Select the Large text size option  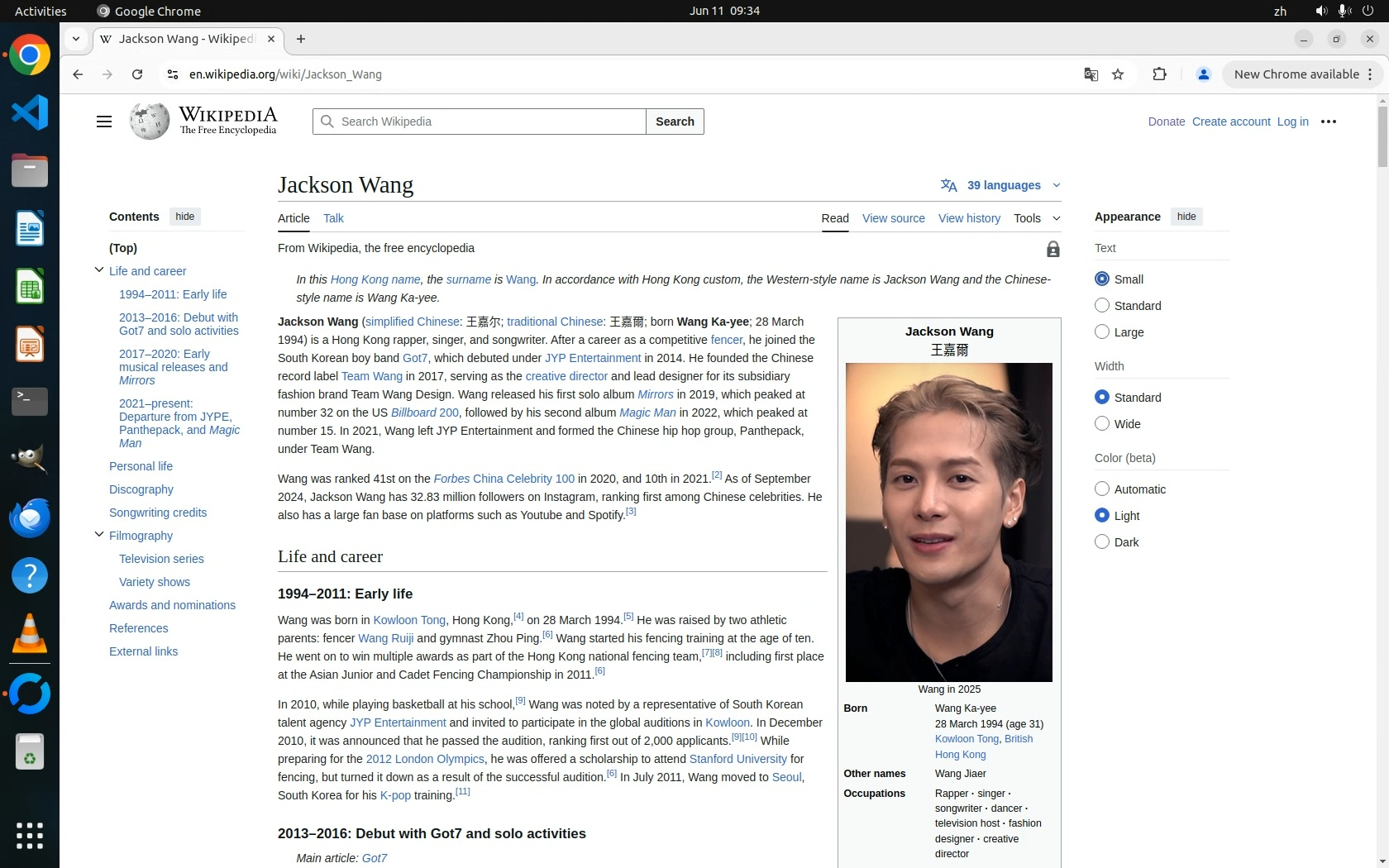[x=1101, y=331]
